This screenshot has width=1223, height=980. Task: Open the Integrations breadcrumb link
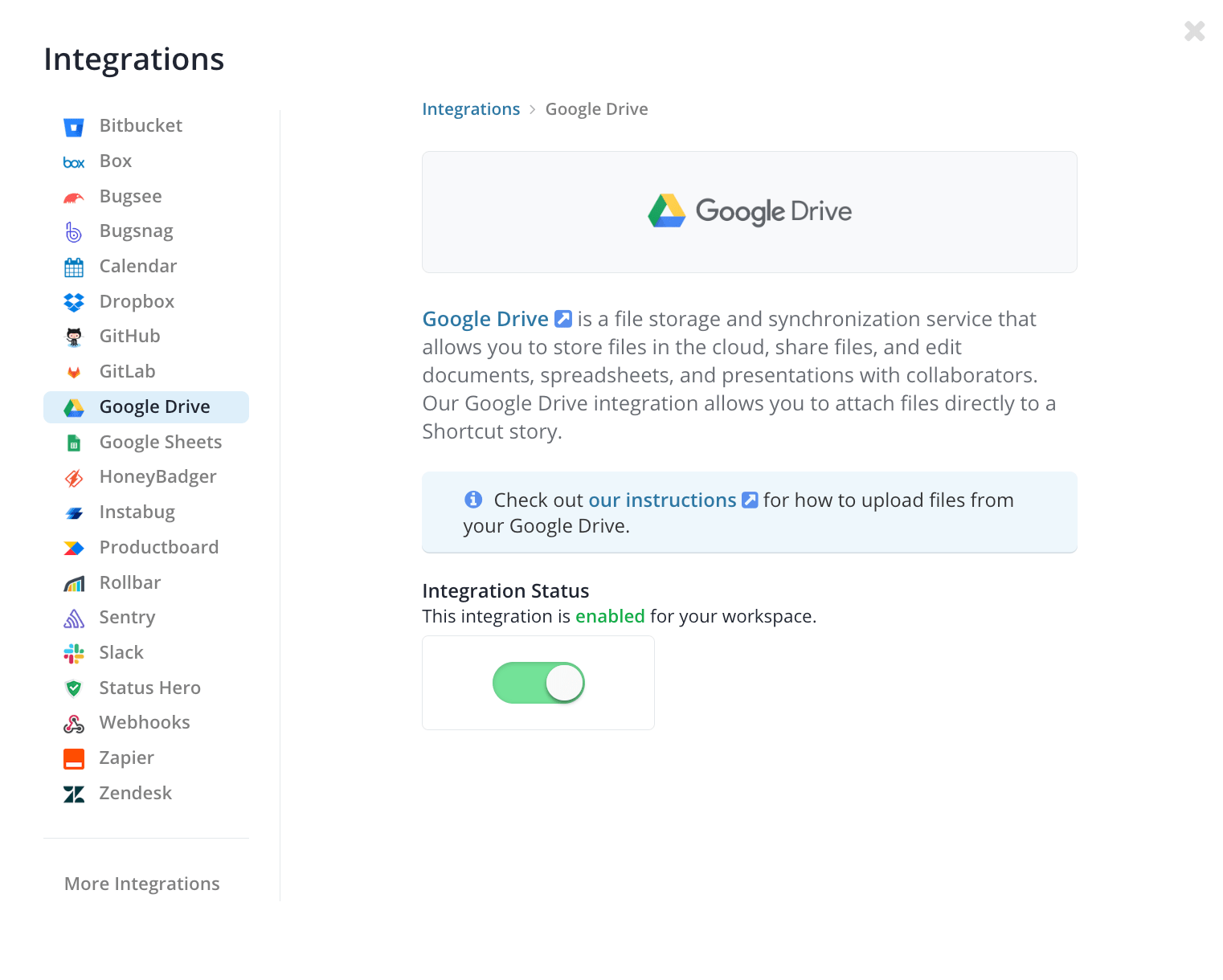(471, 108)
